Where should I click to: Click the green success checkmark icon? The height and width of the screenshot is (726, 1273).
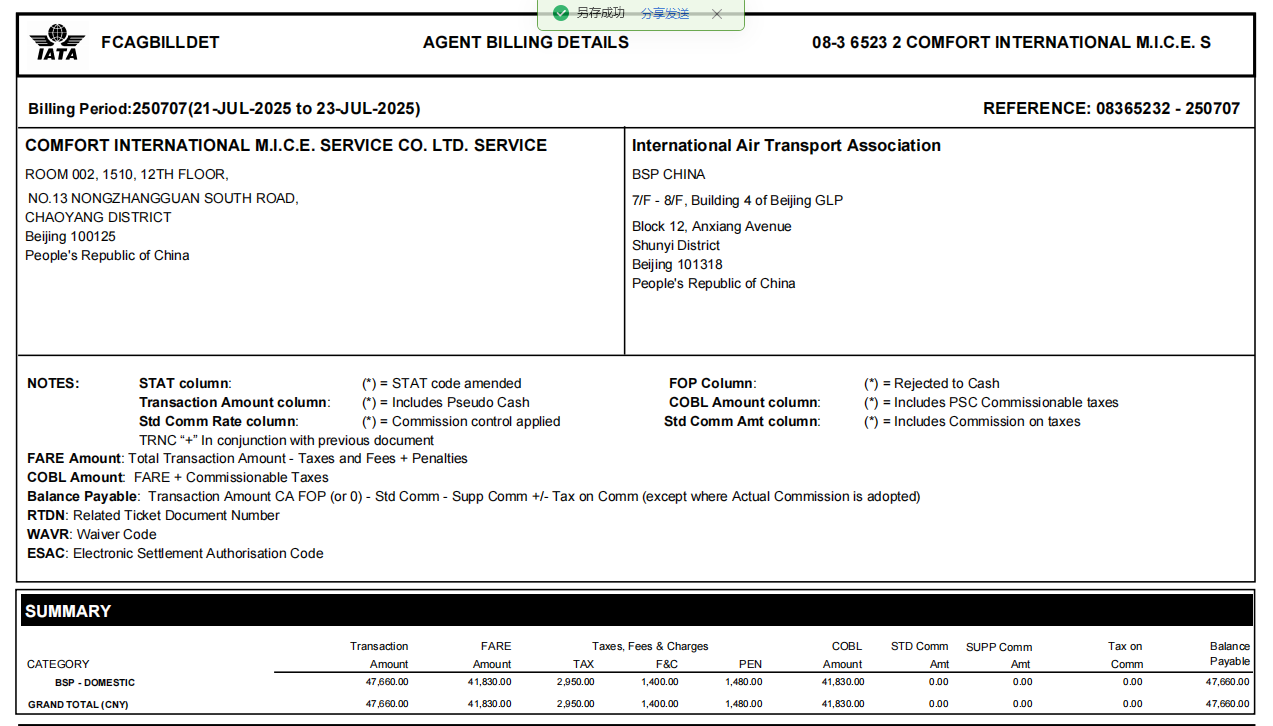[561, 13]
